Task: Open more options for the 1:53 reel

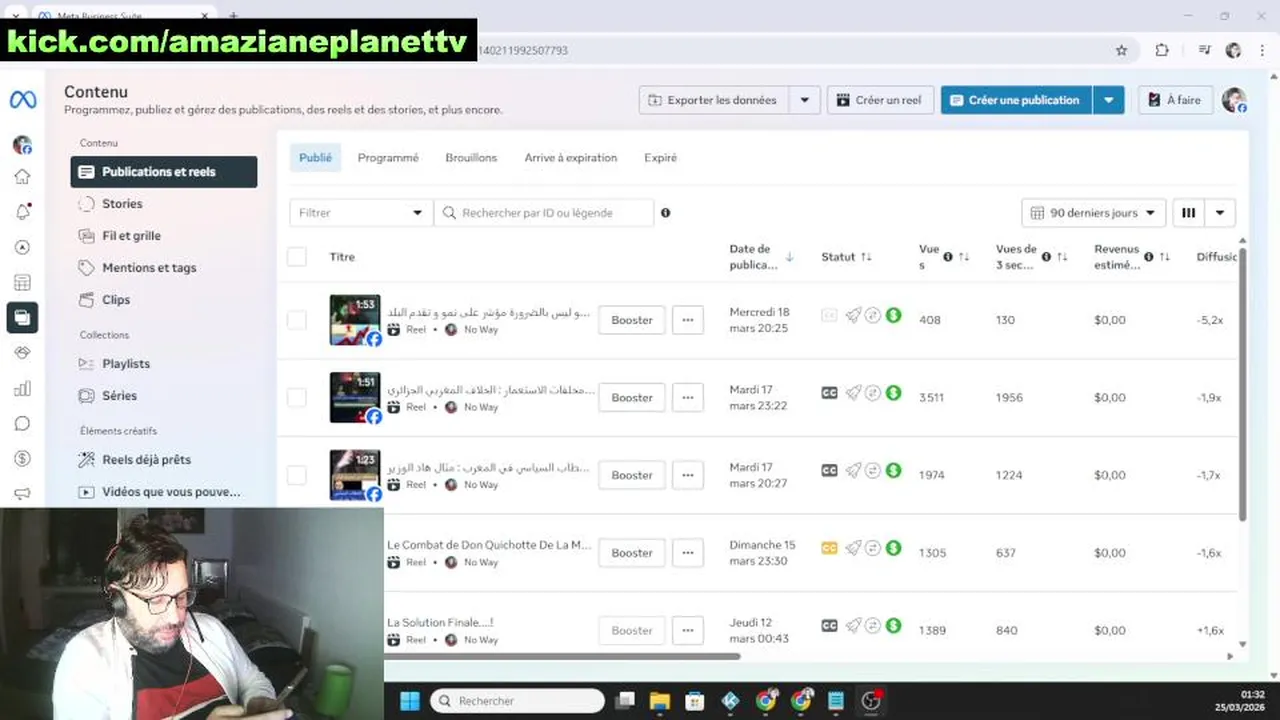Action: [688, 320]
